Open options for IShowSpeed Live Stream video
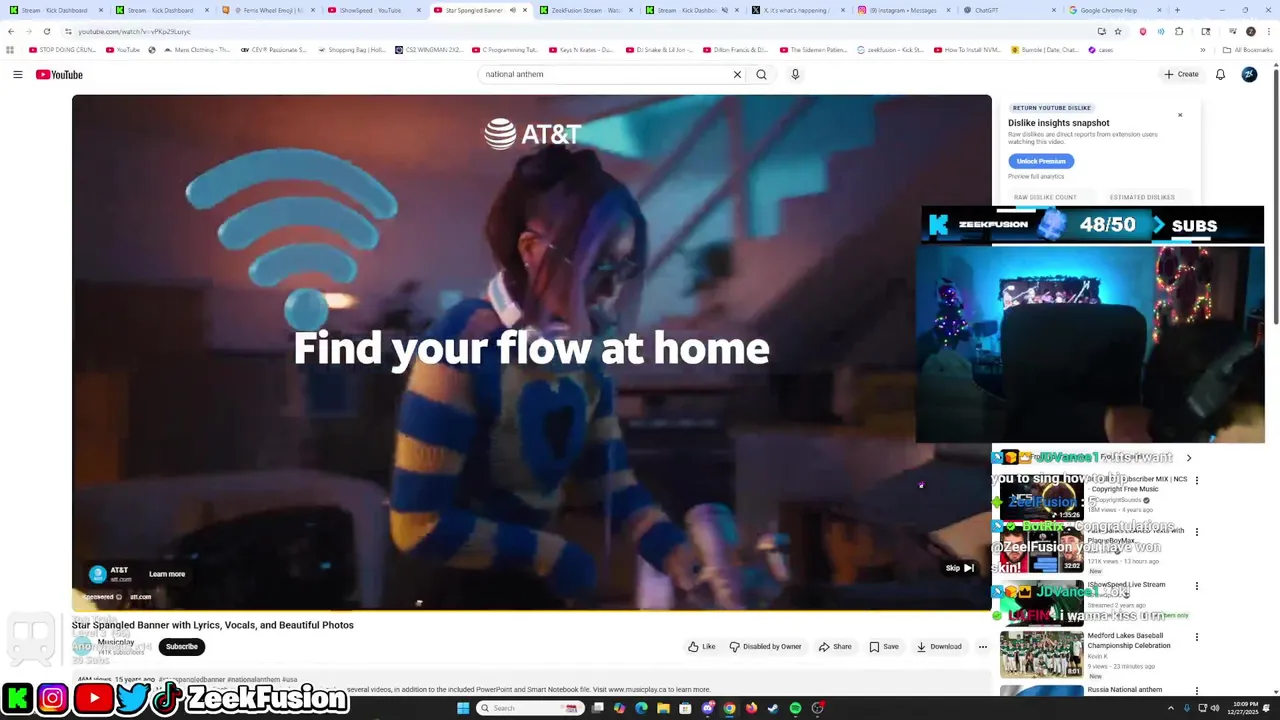This screenshot has height=720, width=1280. pos(1197,586)
